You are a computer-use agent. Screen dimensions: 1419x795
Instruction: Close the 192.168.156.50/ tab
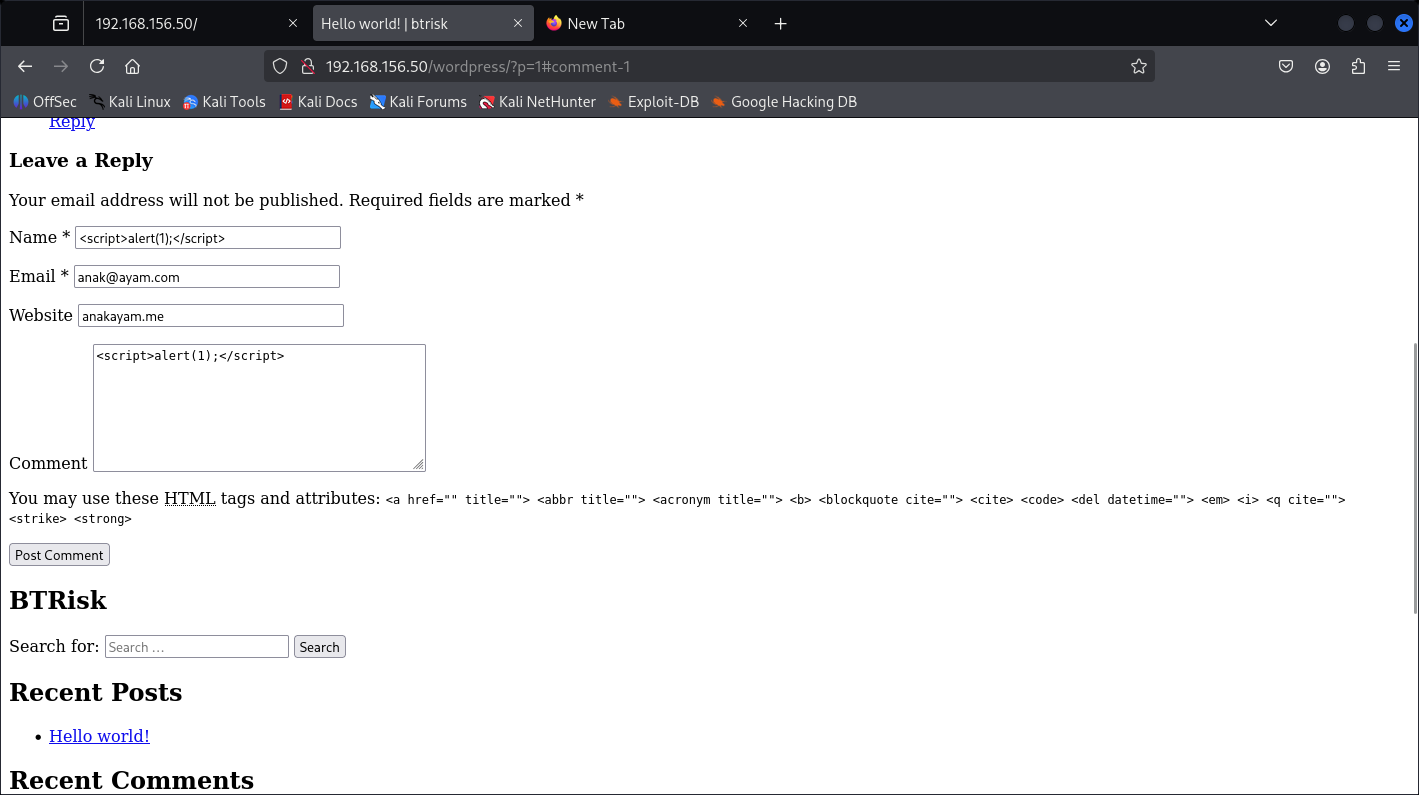tap(293, 23)
